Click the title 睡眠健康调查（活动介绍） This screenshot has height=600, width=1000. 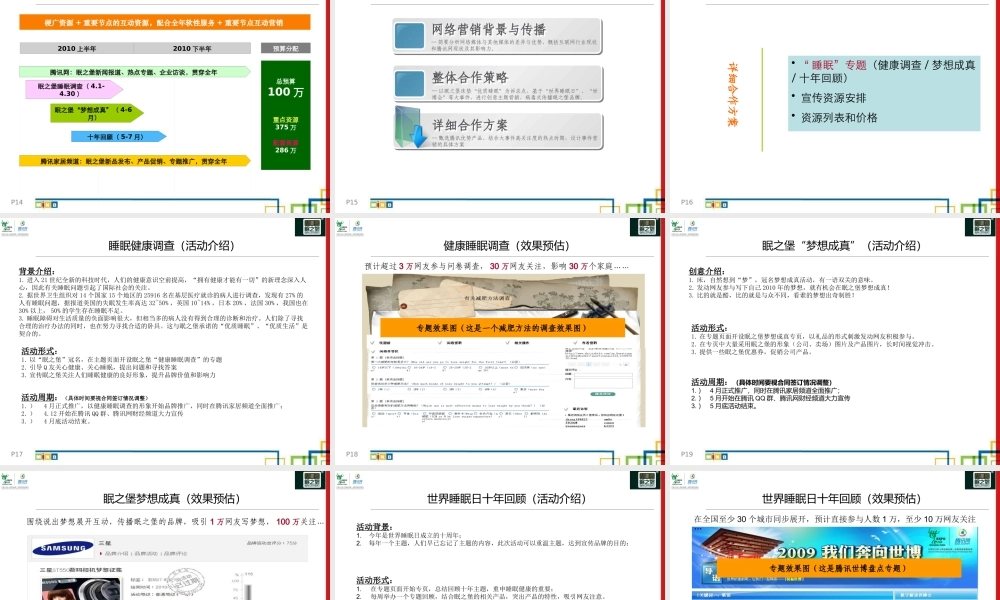(172, 245)
